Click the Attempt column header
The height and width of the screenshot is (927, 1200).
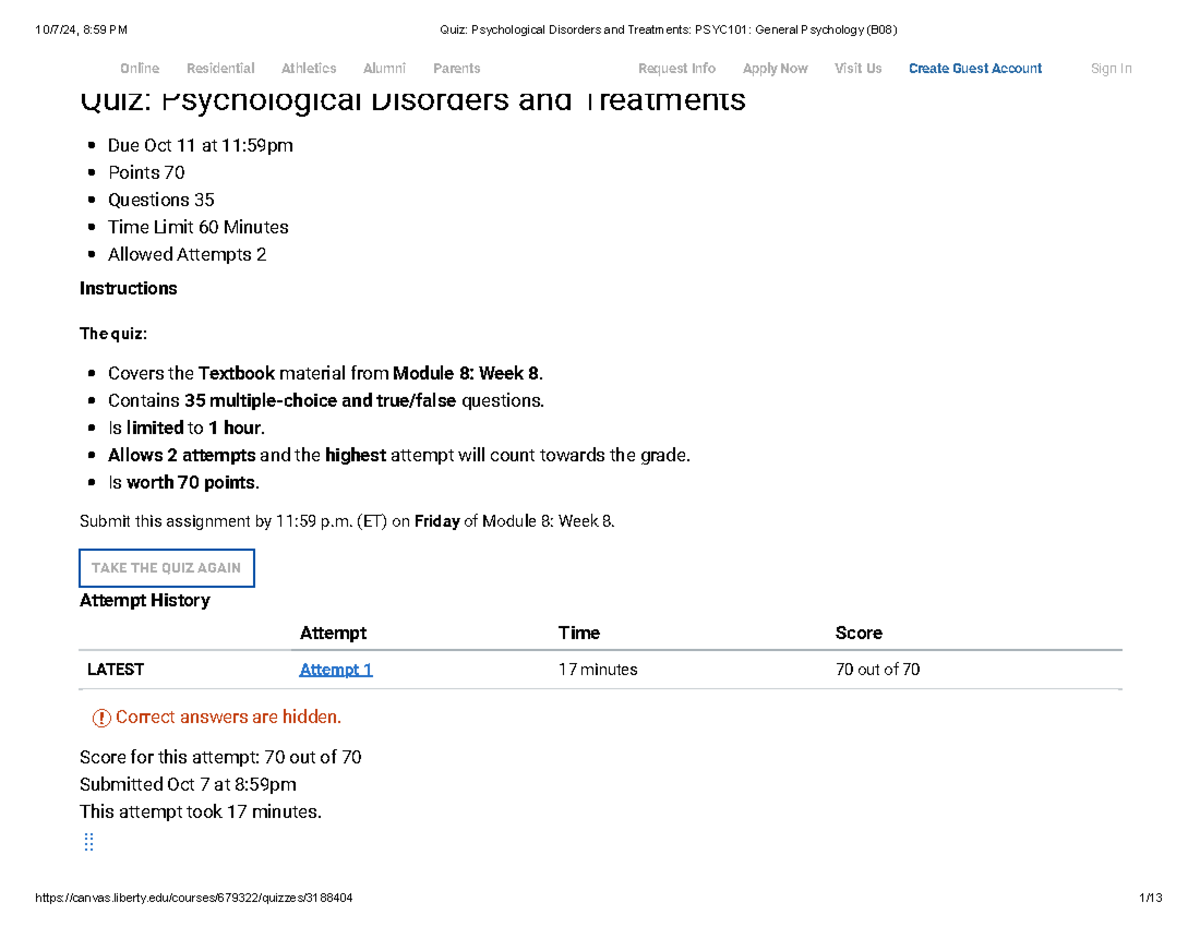click(333, 633)
